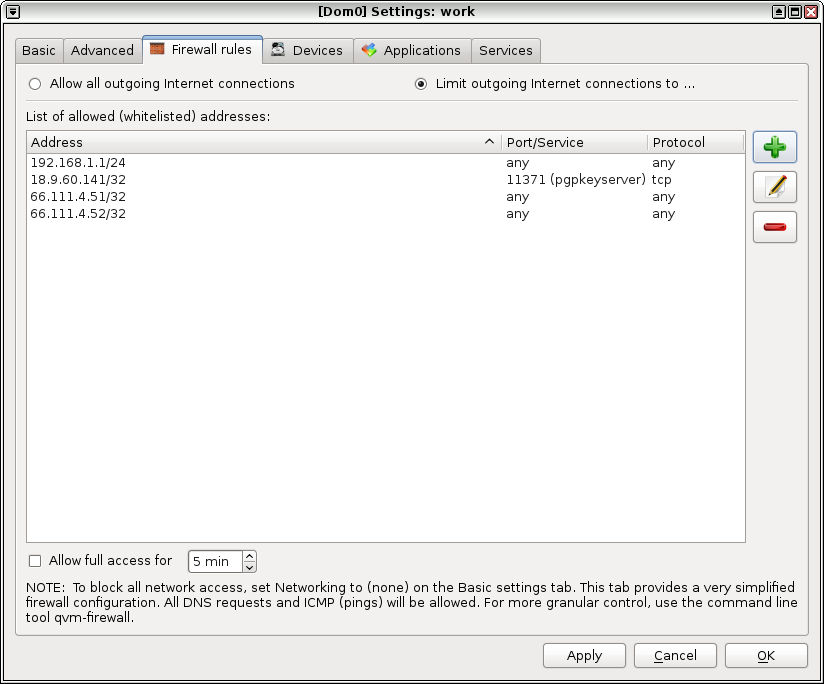824x684 pixels.
Task: Click the green plus to add firewall rule
Action: (775, 147)
